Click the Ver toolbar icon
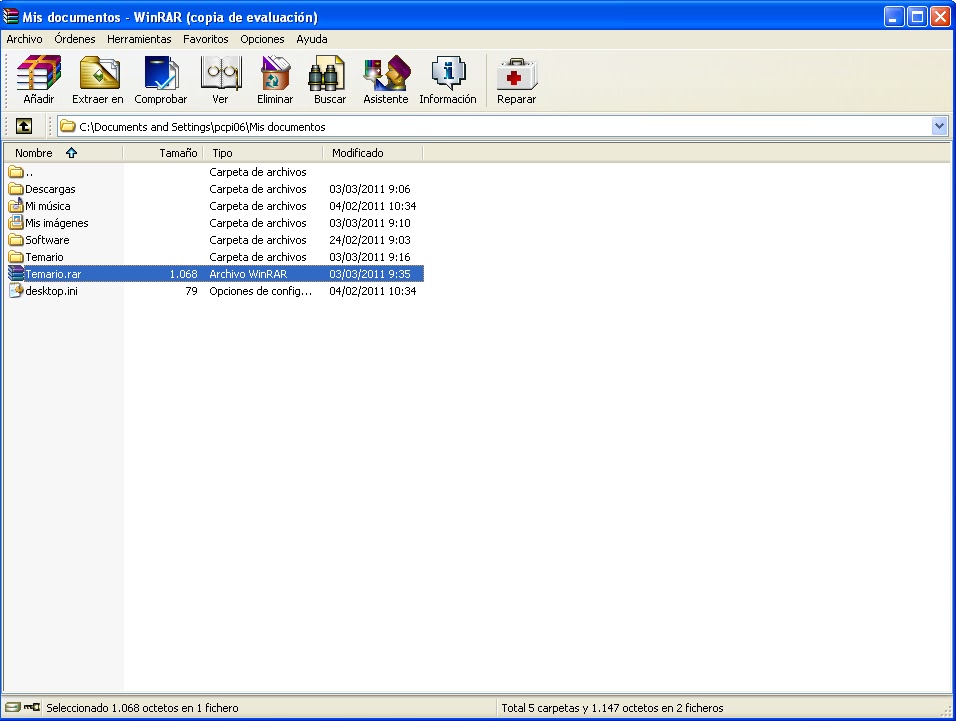The height and width of the screenshot is (721, 956). [x=221, y=73]
